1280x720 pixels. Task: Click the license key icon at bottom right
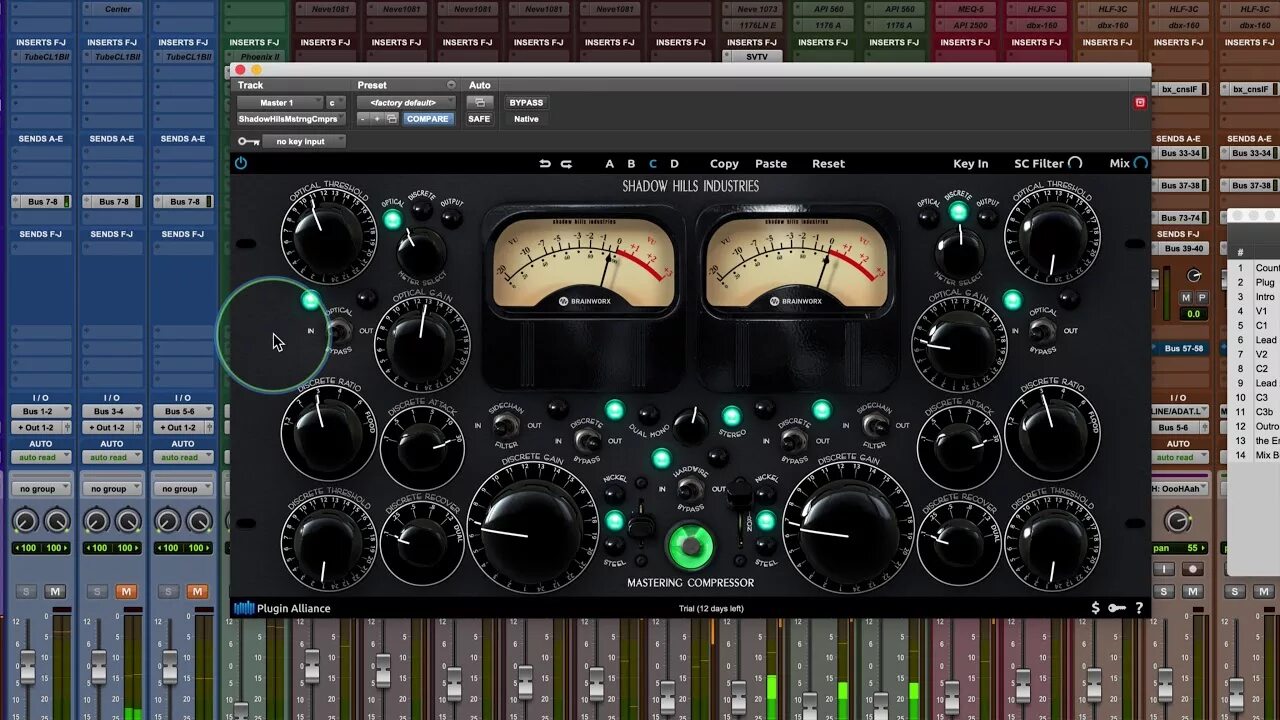pyautogui.click(x=1117, y=608)
